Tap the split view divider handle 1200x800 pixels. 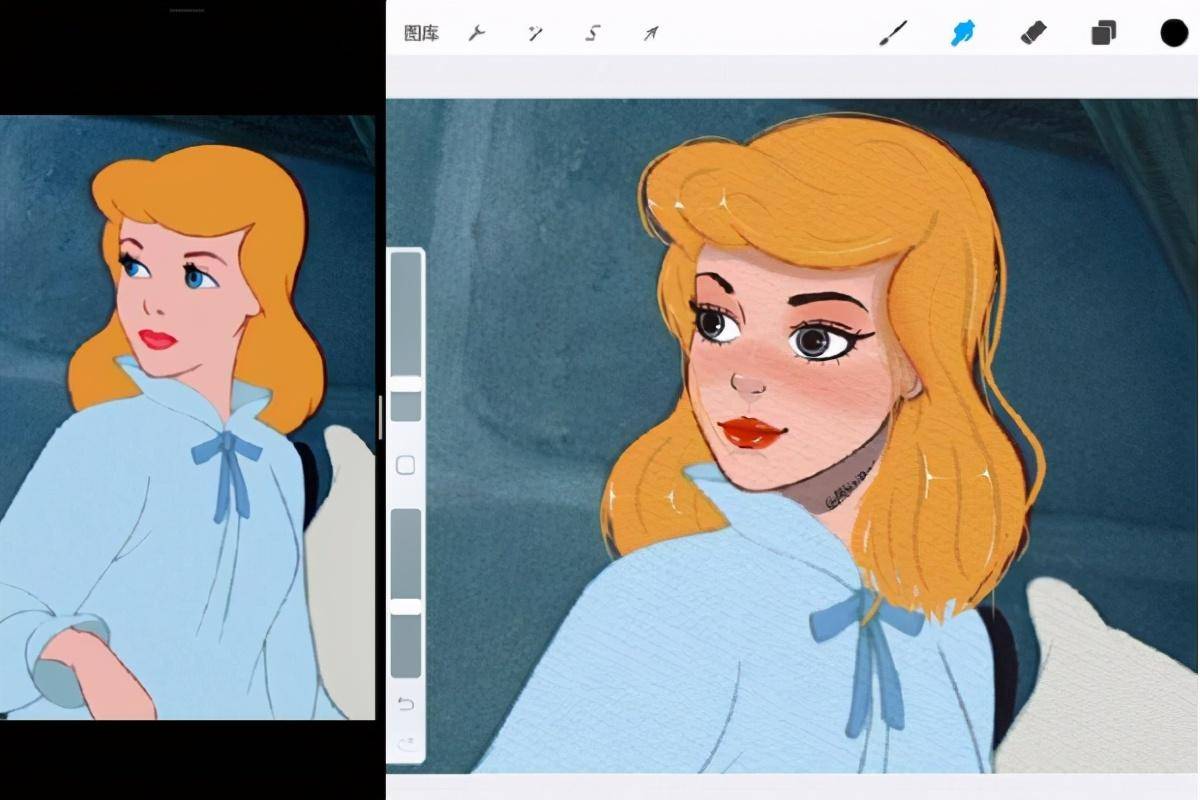380,417
